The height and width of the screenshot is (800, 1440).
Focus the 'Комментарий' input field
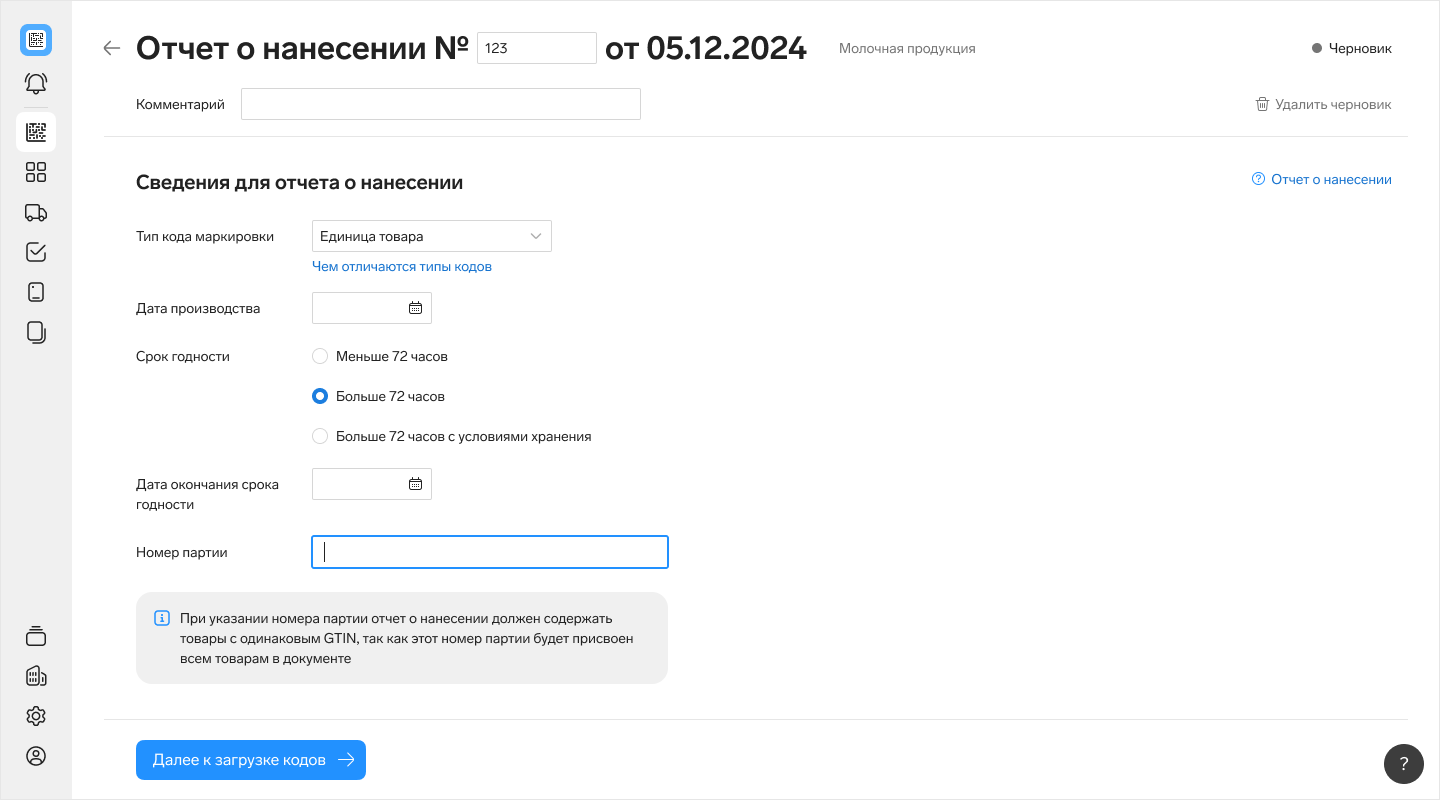pos(441,104)
